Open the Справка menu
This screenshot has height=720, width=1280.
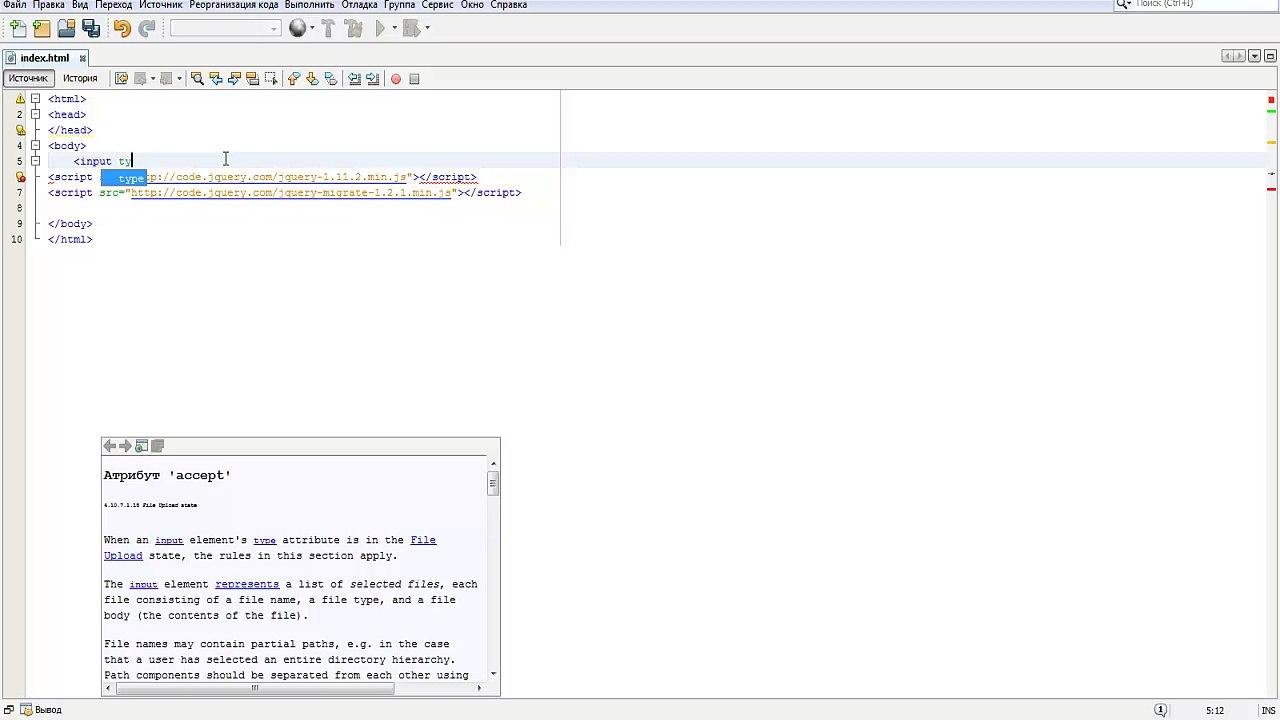coord(508,5)
